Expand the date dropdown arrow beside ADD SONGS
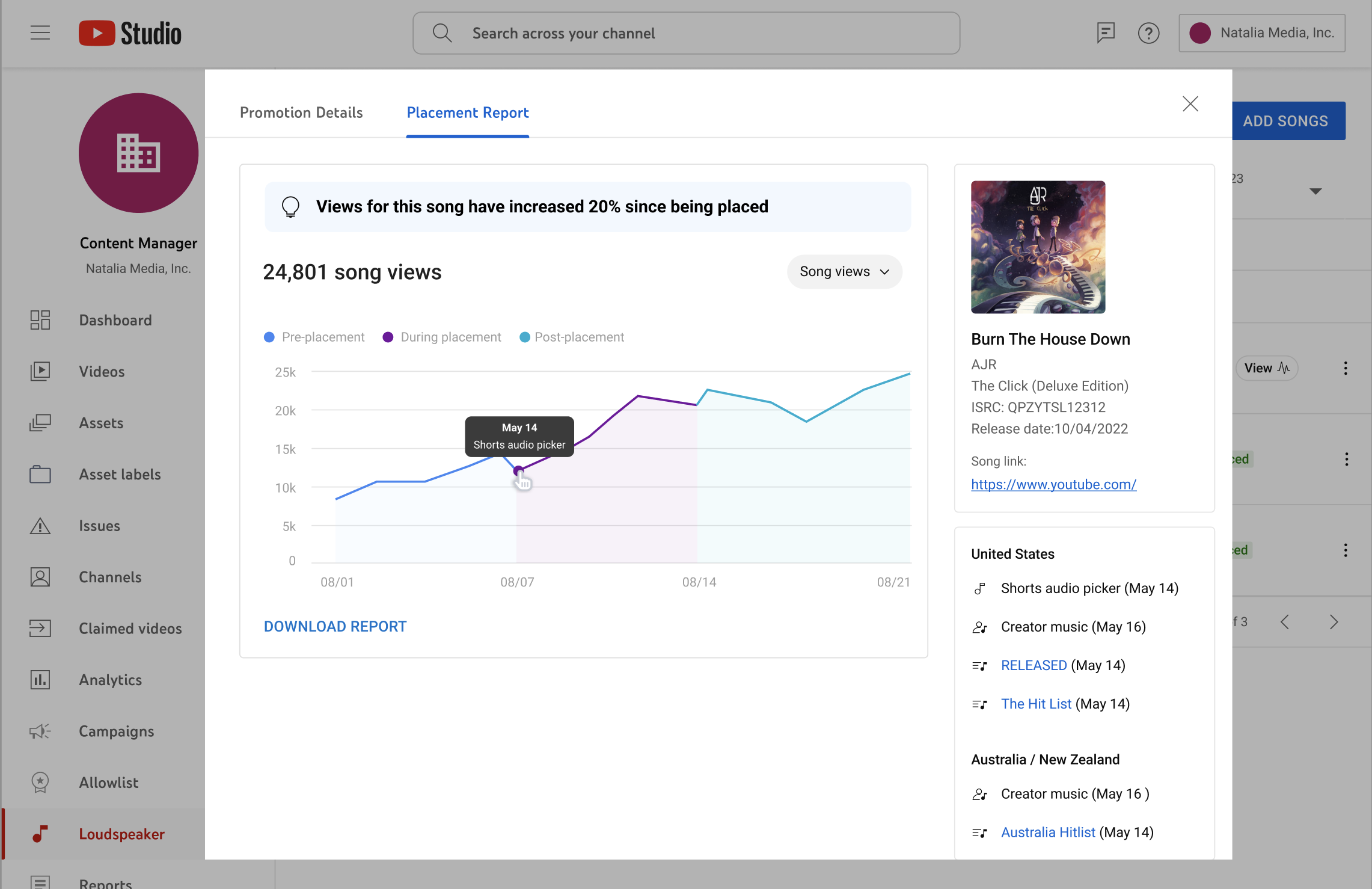This screenshot has width=1372, height=889. click(1315, 191)
